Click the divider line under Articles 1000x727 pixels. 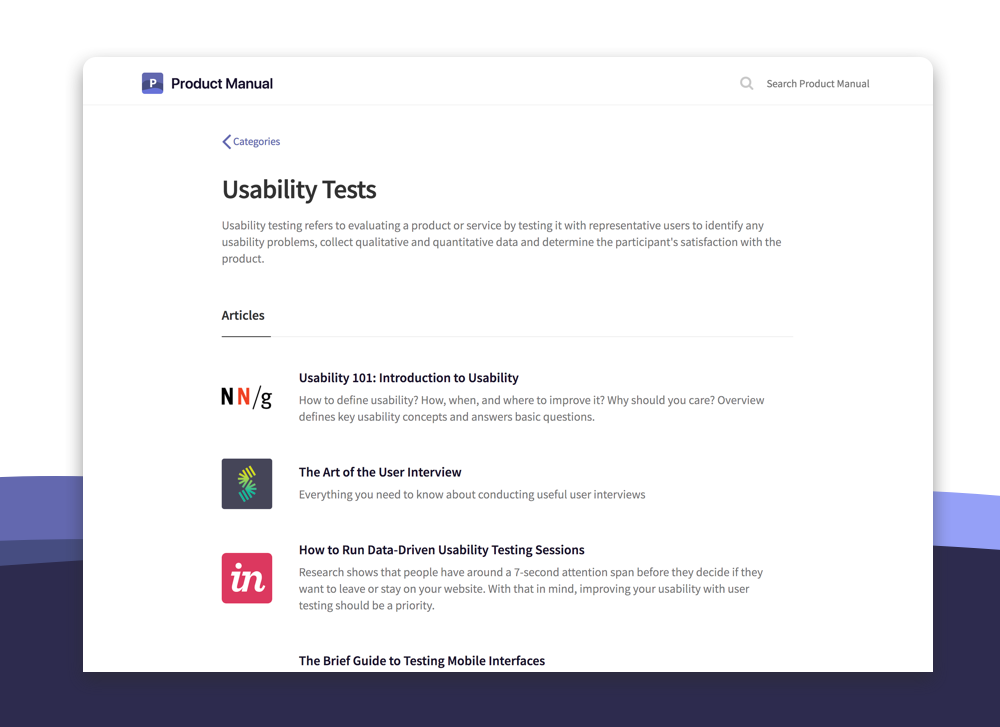tap(507, 336)
